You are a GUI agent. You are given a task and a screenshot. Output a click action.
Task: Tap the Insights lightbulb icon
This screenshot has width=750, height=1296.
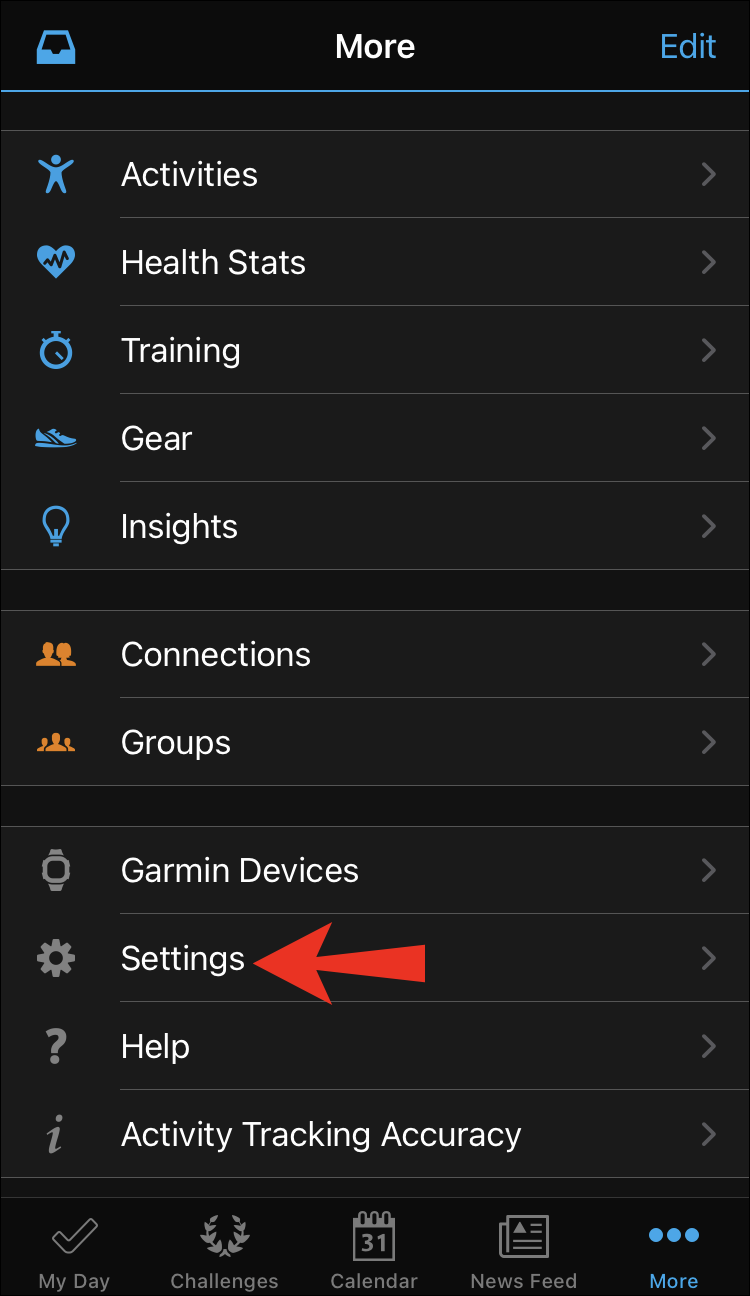(56, 526)
